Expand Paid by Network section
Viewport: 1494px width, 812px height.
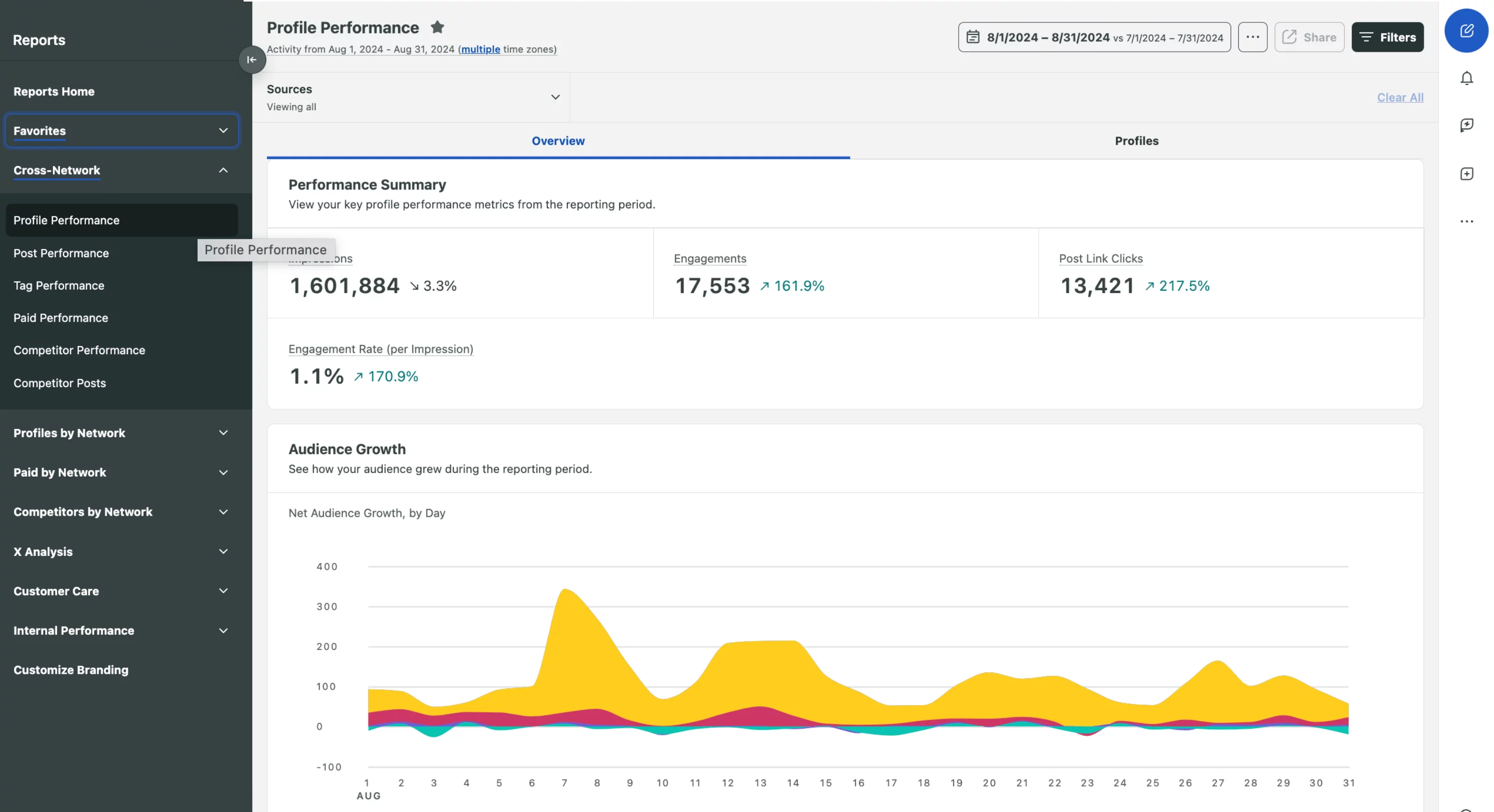tap(122, 473)
